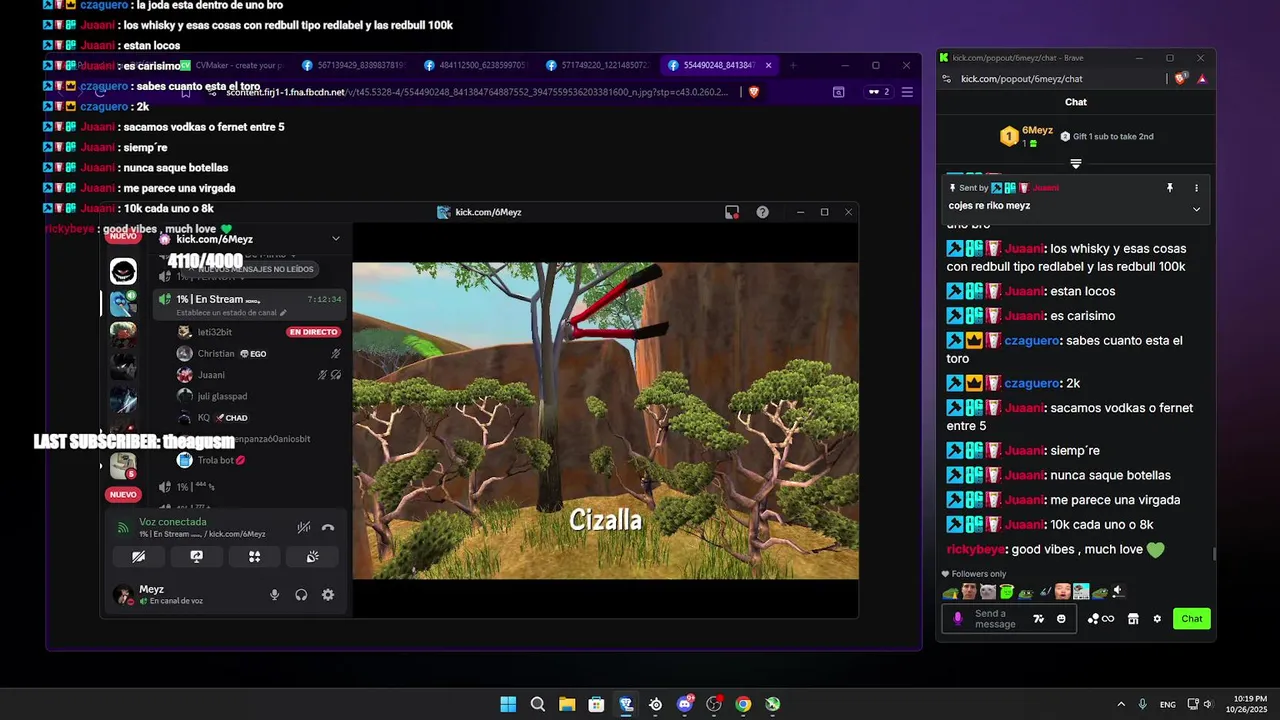Click the Cizalla stream preview video
The image size is (1280, 720).
pos(605,421)
